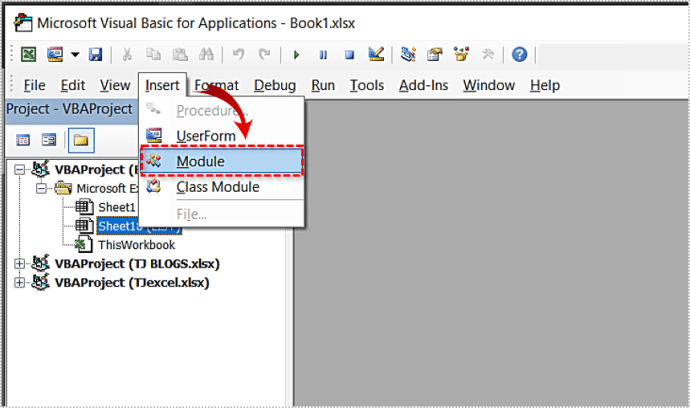The width and height of the screenshot is (690, 408).
Task: Open the Object Browser toolbar icon
Action: 461,54
